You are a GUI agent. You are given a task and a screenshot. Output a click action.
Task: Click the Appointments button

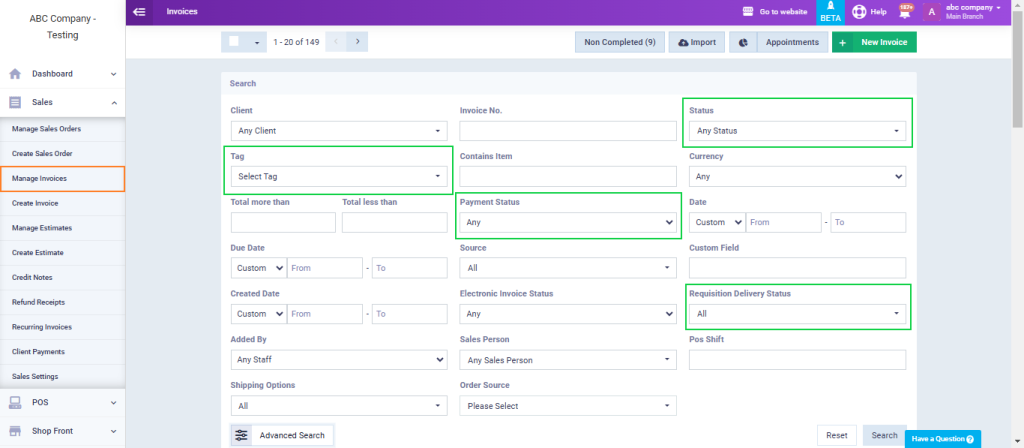point(792,42)
